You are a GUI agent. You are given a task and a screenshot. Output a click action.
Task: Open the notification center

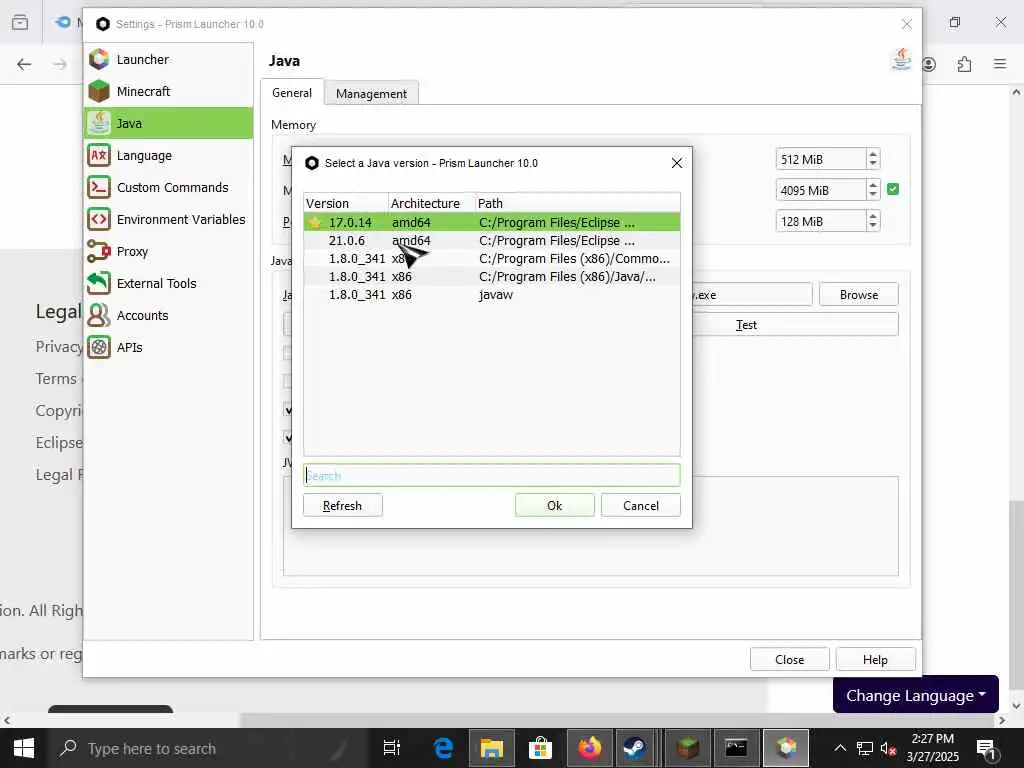pos(985,748)
